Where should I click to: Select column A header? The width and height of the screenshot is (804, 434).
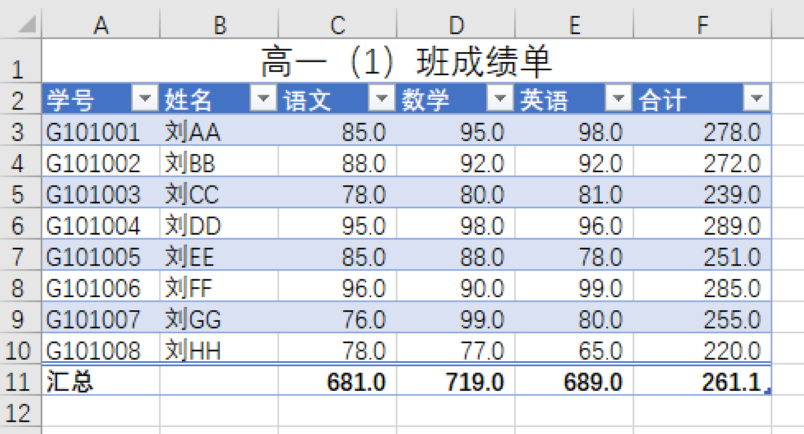click(x=101, y=24)
